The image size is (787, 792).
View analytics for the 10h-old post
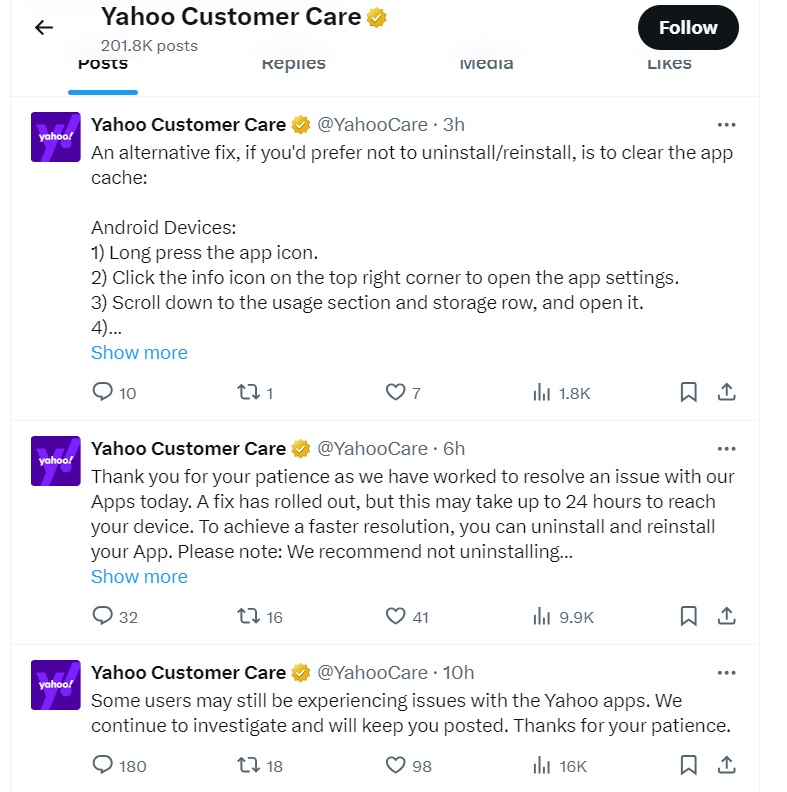pyautogui.click(x=542, y=766)
